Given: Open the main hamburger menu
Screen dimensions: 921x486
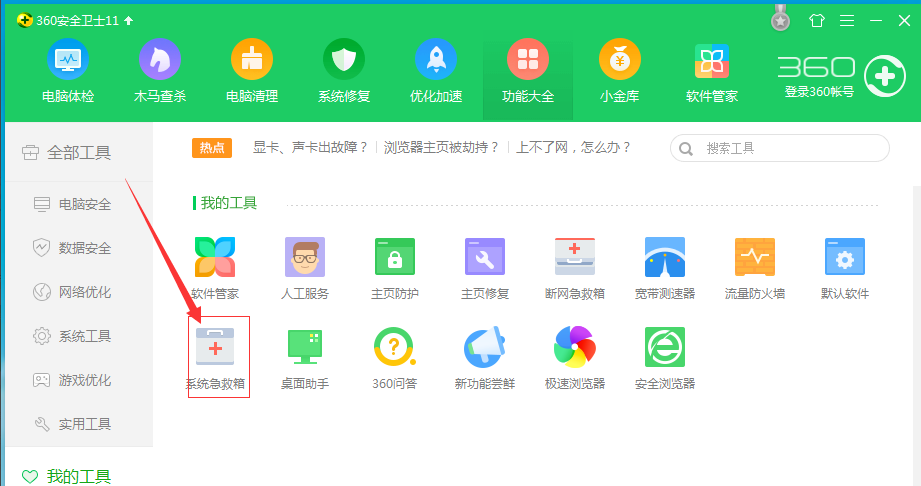Looking at the screenshot, I should [x=846, y=21].
